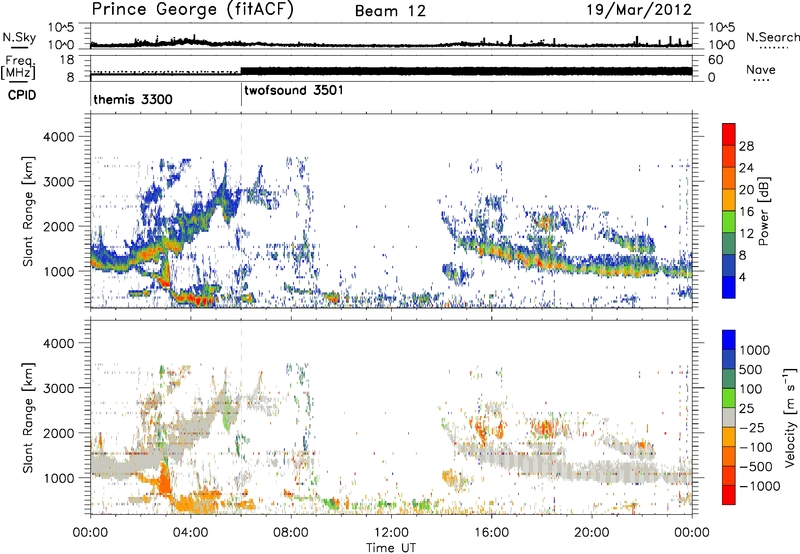Click the 4000 tick on power panel axis

click(x=58, y=137)
